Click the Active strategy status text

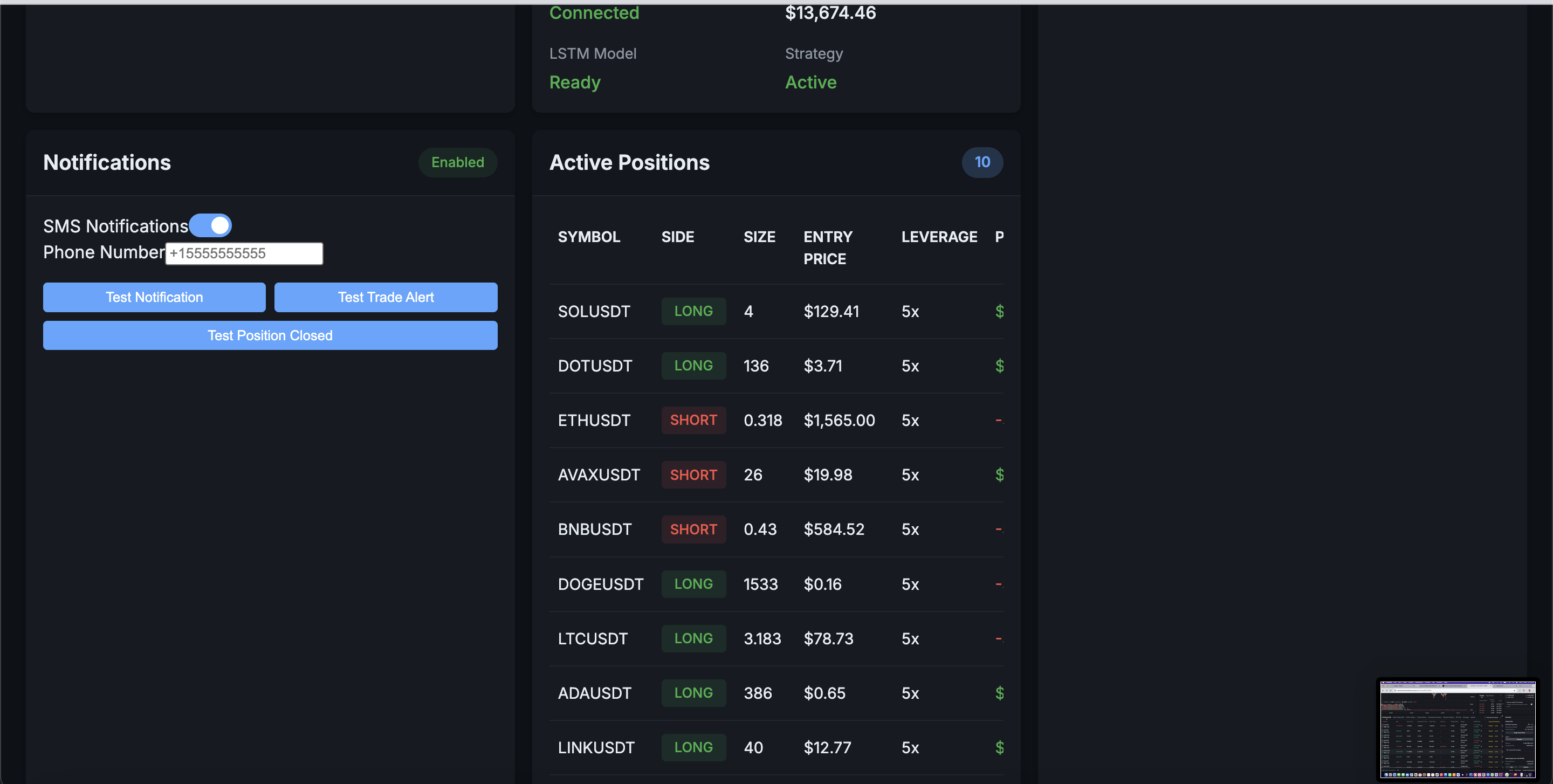[x=810, y=82]
